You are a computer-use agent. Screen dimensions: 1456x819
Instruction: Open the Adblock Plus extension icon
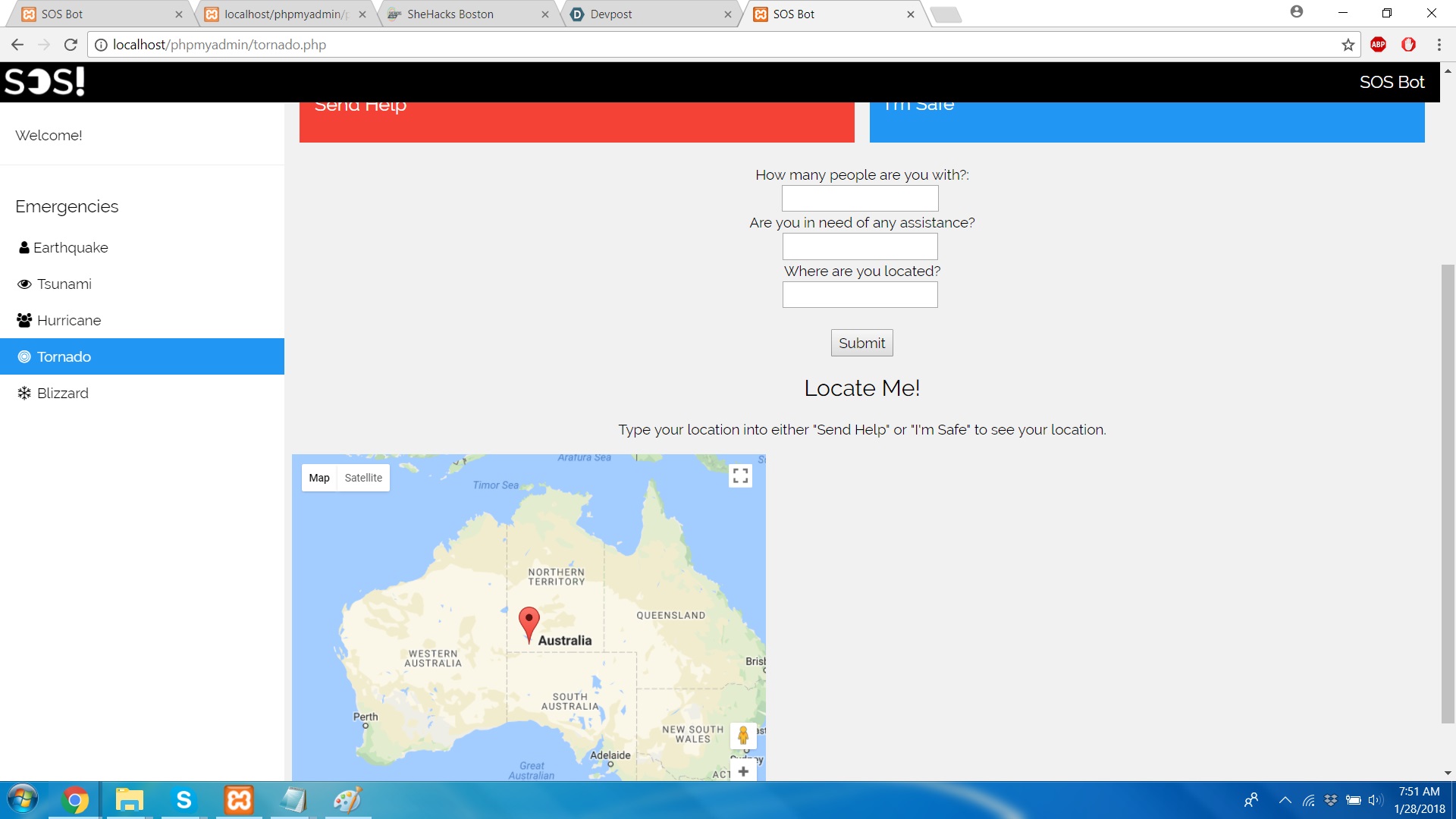[1378, 45]
